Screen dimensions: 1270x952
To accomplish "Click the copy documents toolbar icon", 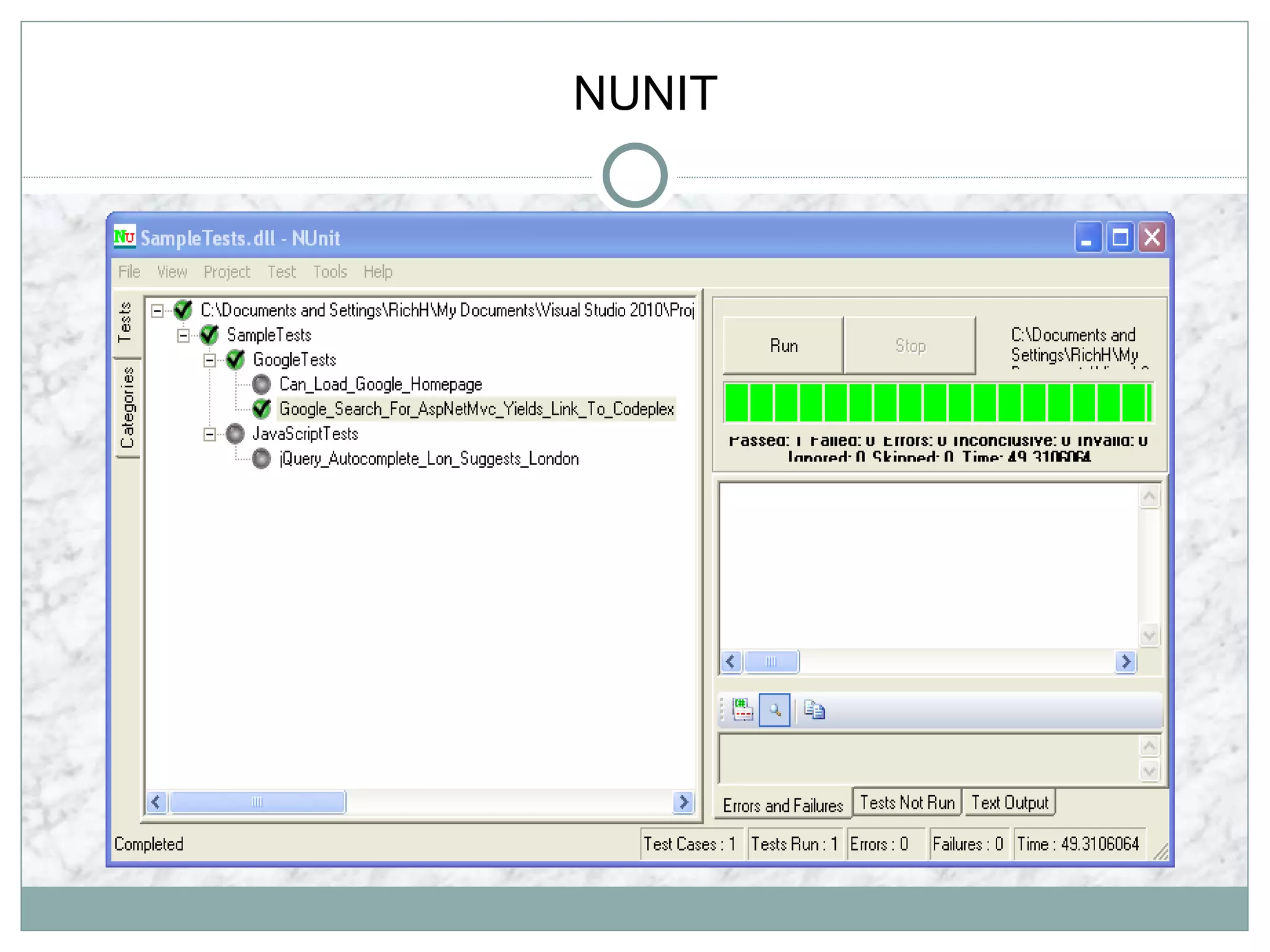I will pos(814,710).
